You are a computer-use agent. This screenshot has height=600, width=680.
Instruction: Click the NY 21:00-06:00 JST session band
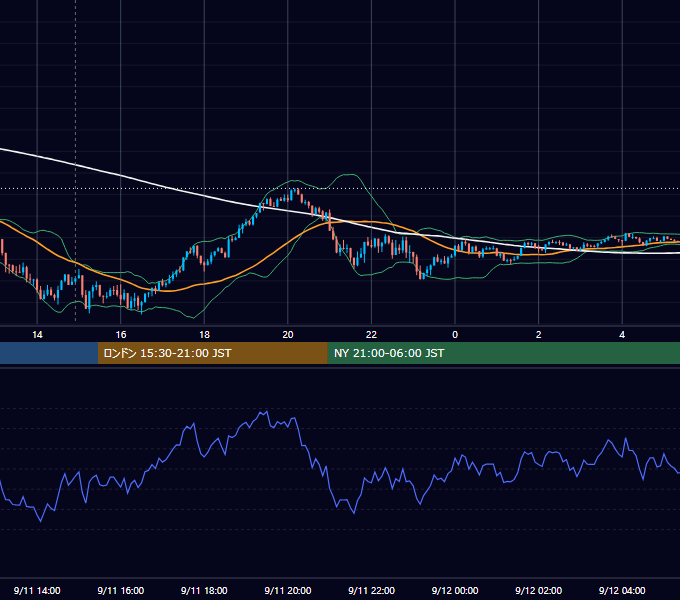(503, 353)
